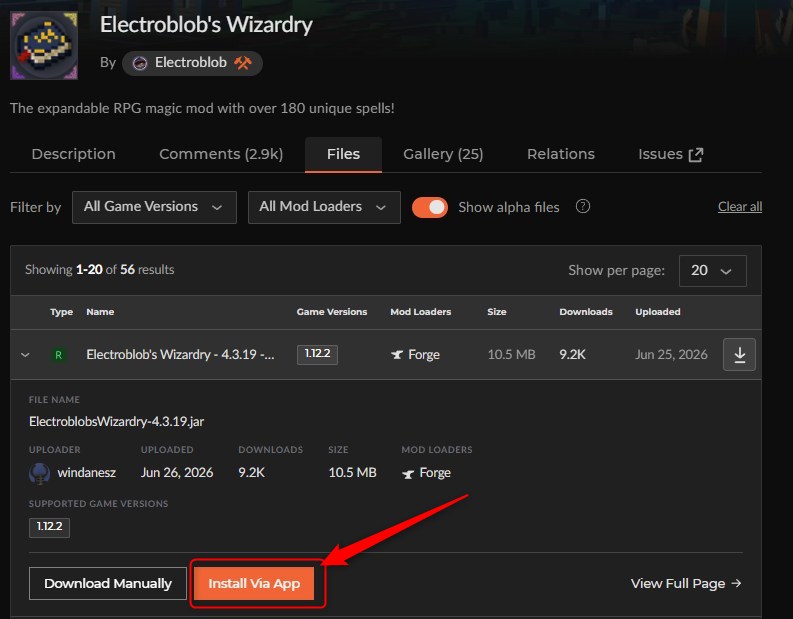
Task: Click the Electroblob's Wizardry page title
Action: pyautogui.click(x=206, y=25)
